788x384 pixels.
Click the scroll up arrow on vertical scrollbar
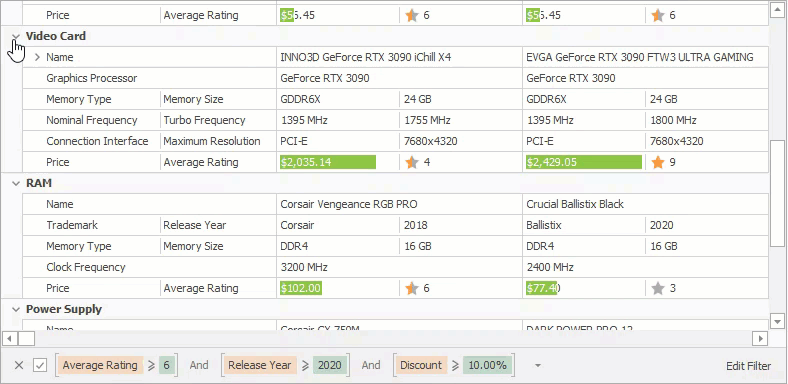(777, 7)
